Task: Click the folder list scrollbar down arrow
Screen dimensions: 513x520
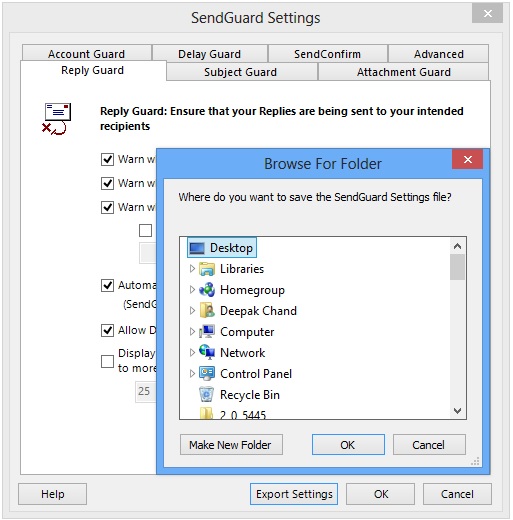Action: (x=458, y=411)
